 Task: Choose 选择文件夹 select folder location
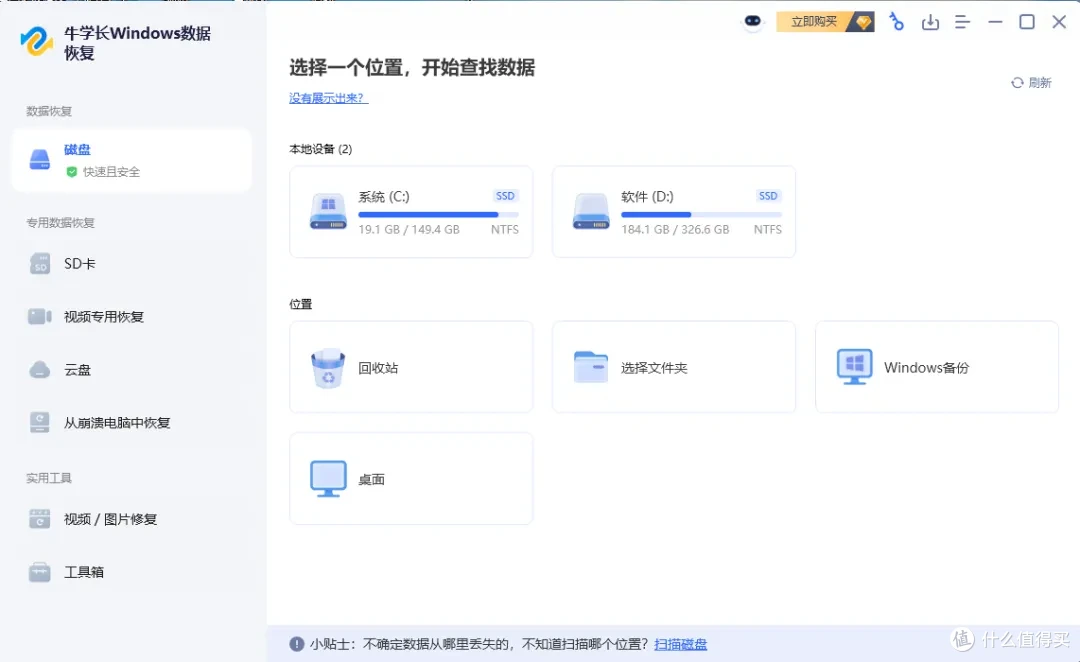674,367
